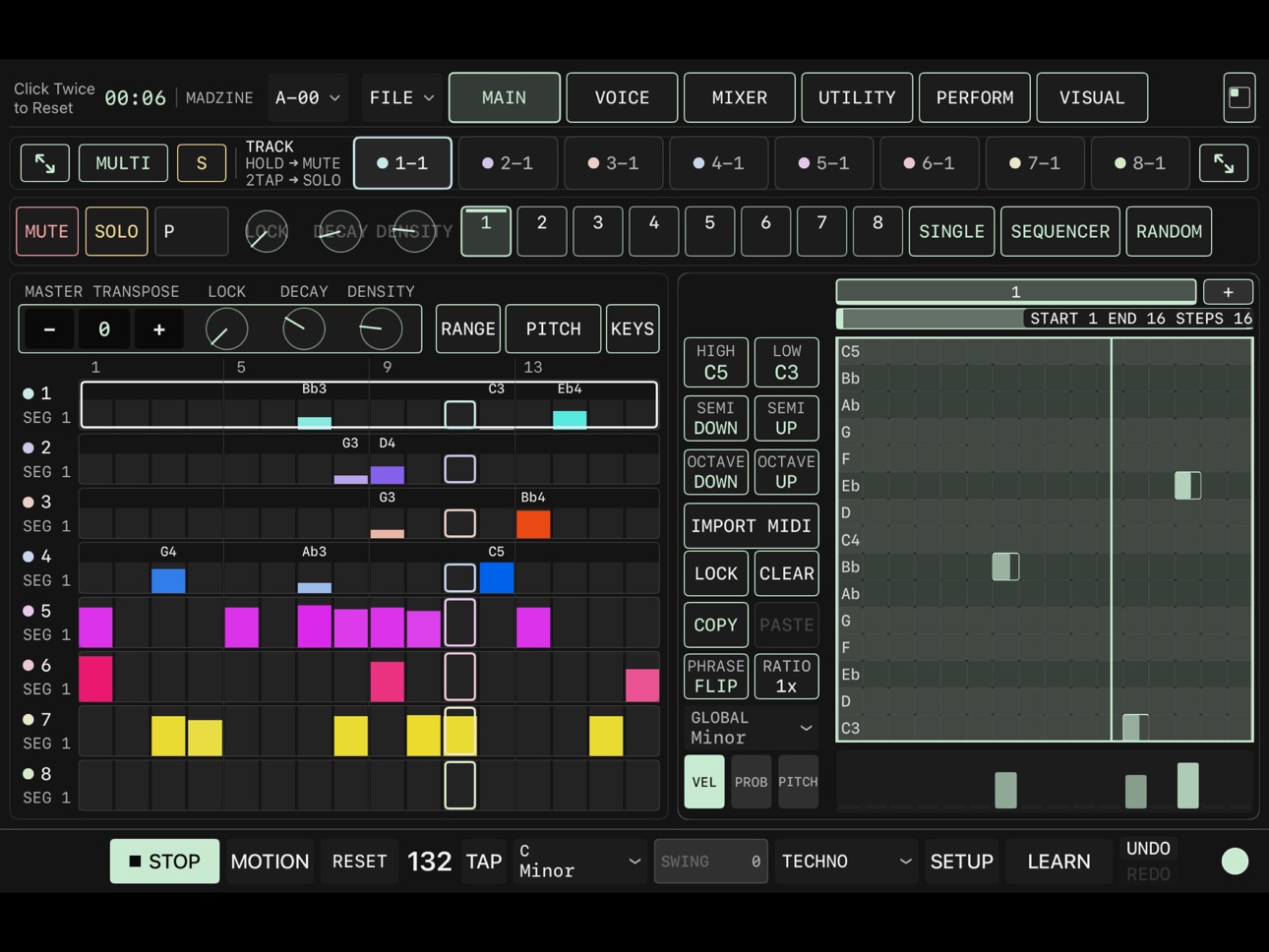Select pattern slot 4
1269x952 pixels.
click(x=653, y=232)
